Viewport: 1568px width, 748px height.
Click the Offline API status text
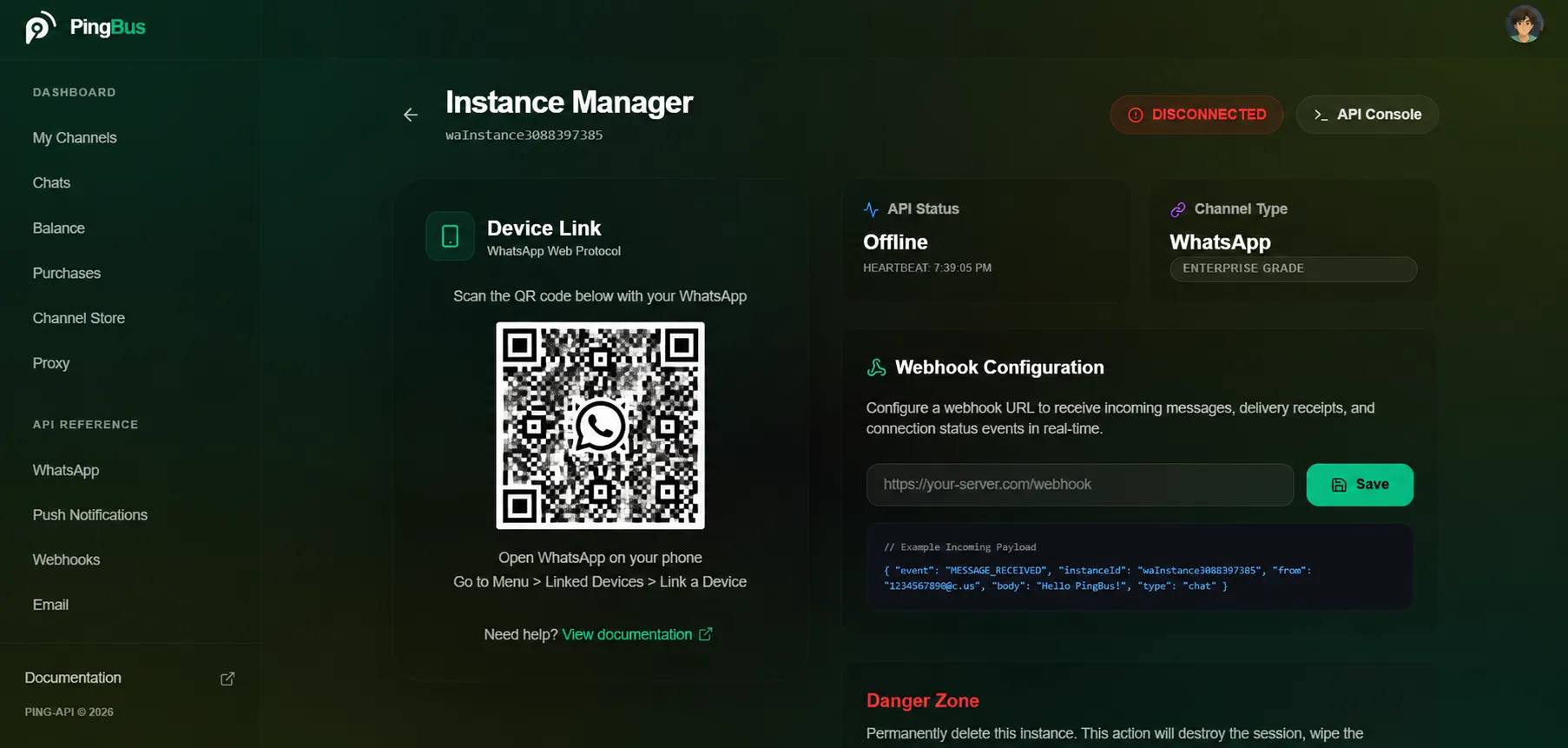895,242
